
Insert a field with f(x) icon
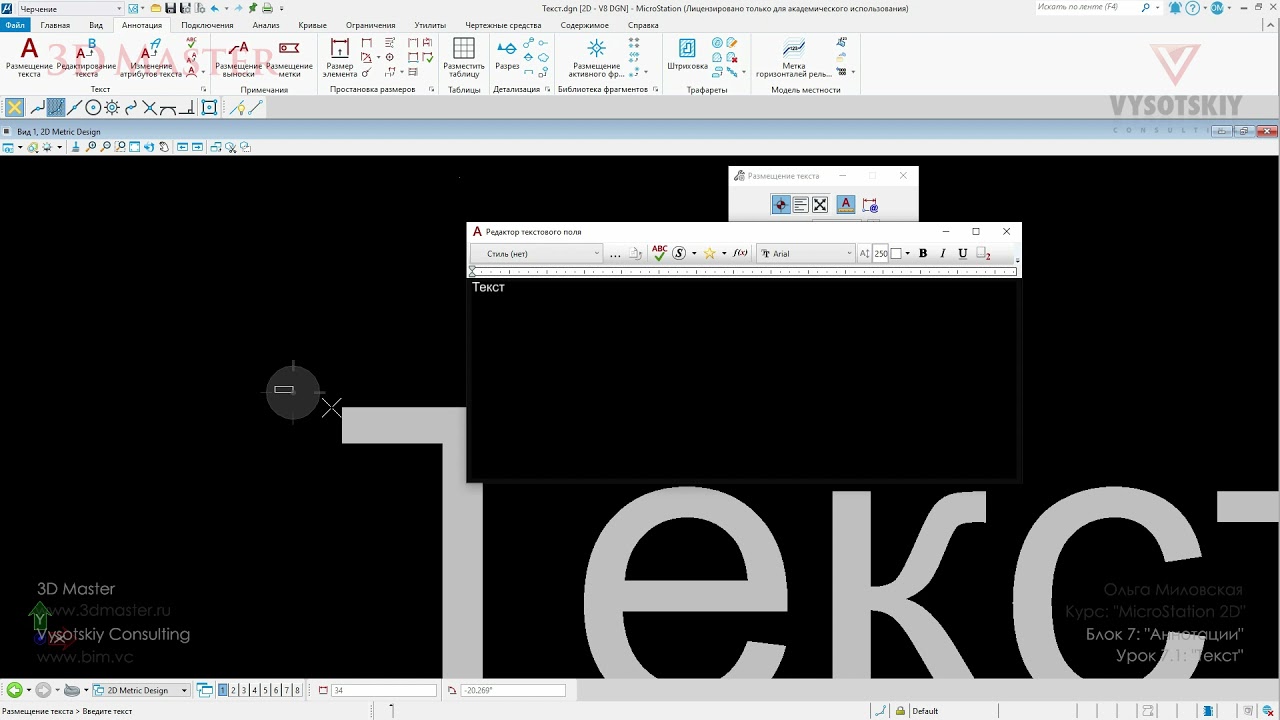click(x=741, y=253)
